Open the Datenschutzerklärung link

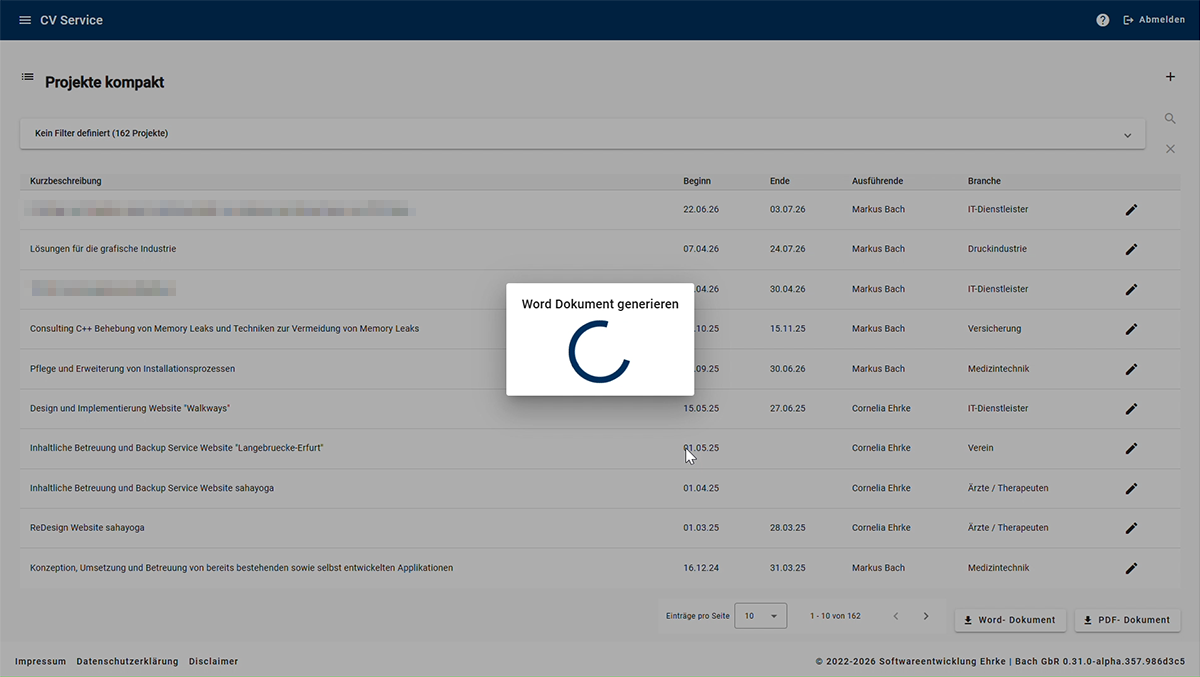[x=127, y=661]
